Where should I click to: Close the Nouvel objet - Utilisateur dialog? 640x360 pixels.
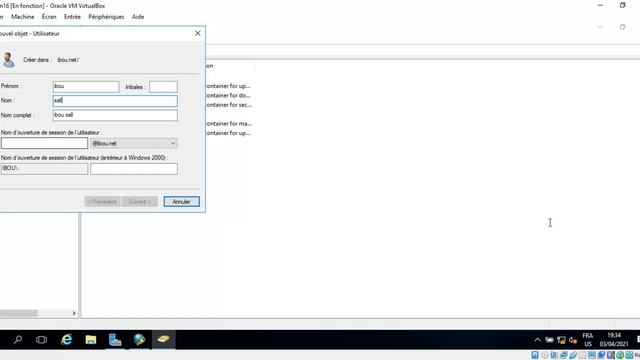pyautogui.click(x=198, y=33)
